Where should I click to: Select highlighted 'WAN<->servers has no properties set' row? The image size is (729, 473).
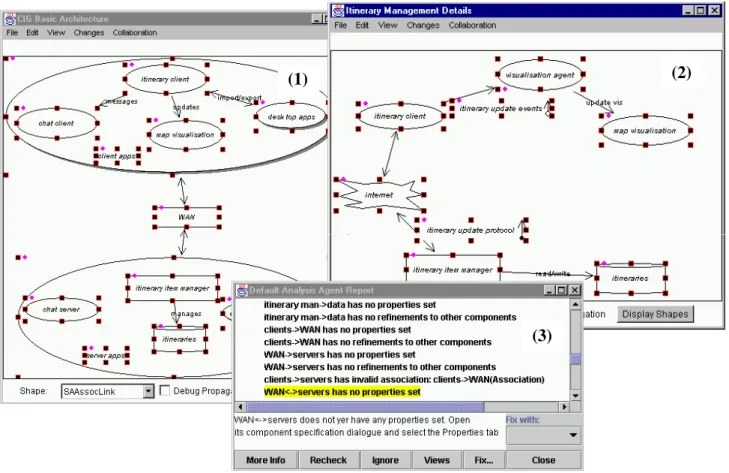(x=342, y=392)
